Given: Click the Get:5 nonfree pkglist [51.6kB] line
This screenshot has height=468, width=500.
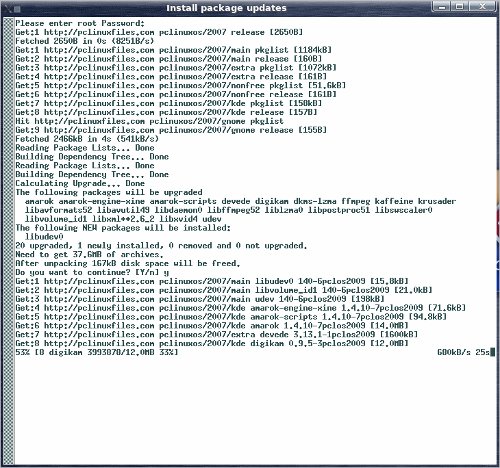Looking at the screenshot, I should point(180,85).
